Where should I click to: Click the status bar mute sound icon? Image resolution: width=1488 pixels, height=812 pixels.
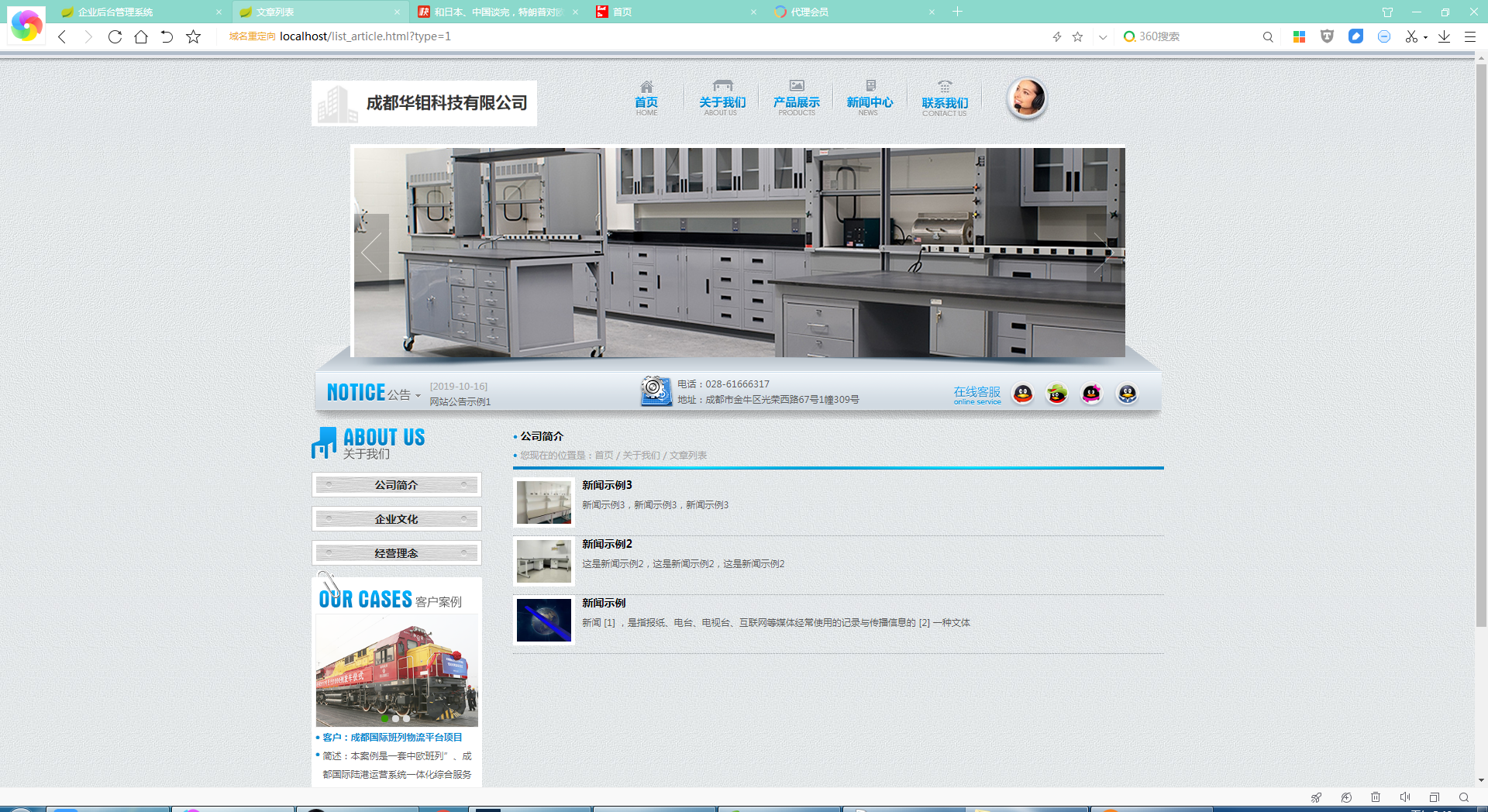point(1405,797)
